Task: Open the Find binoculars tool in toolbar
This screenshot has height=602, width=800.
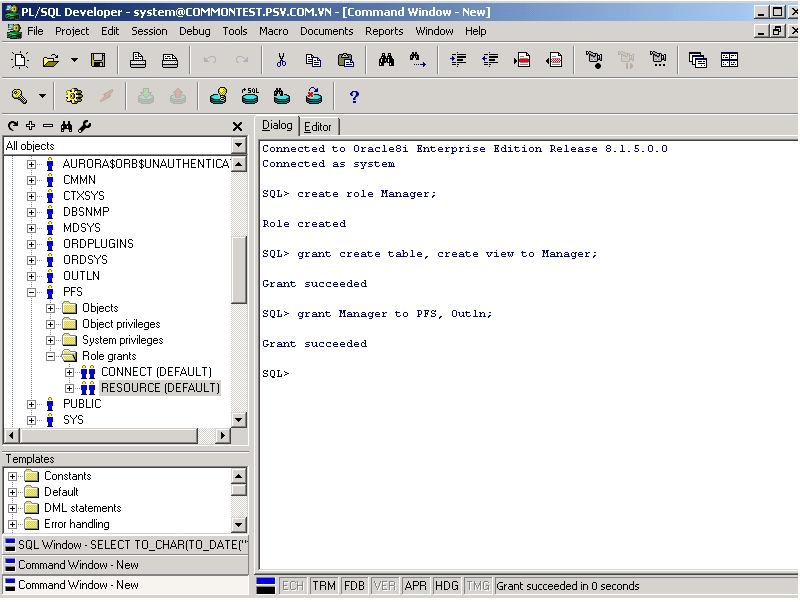Action: (386, 60)
